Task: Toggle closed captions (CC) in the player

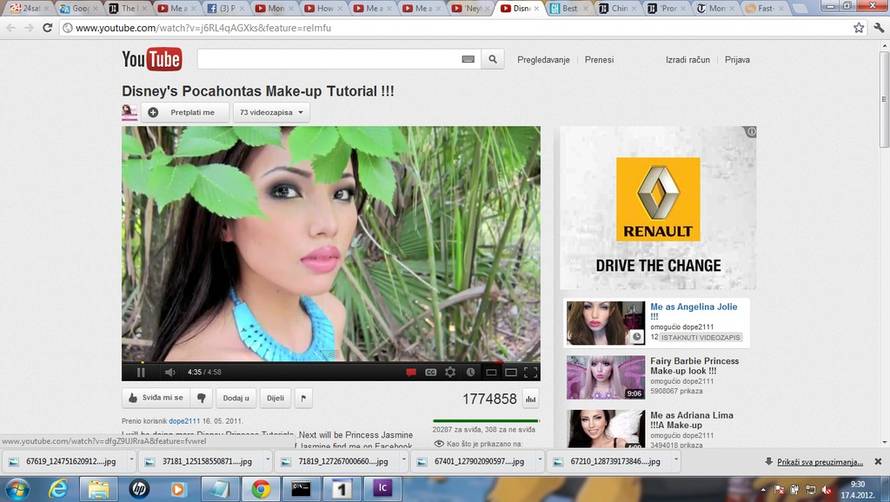Action: click(x=431, y=373)
